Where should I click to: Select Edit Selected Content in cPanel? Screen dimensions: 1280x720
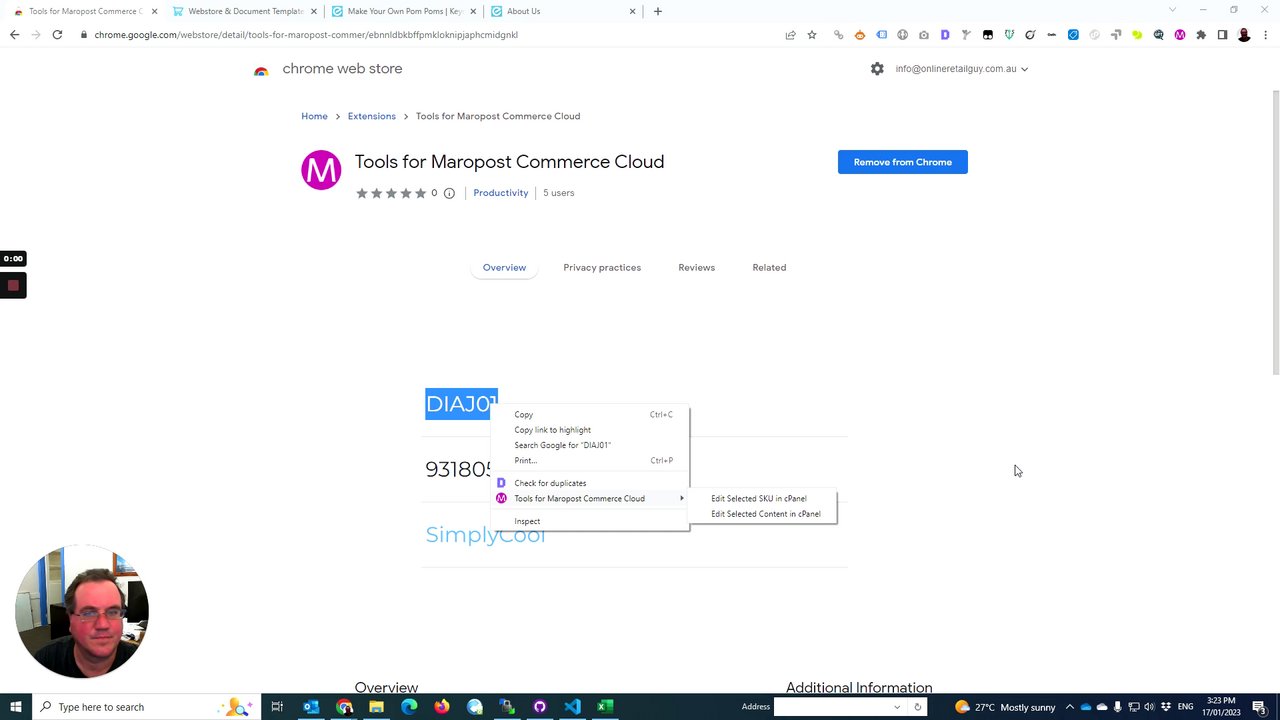click(x=766, y=514)
